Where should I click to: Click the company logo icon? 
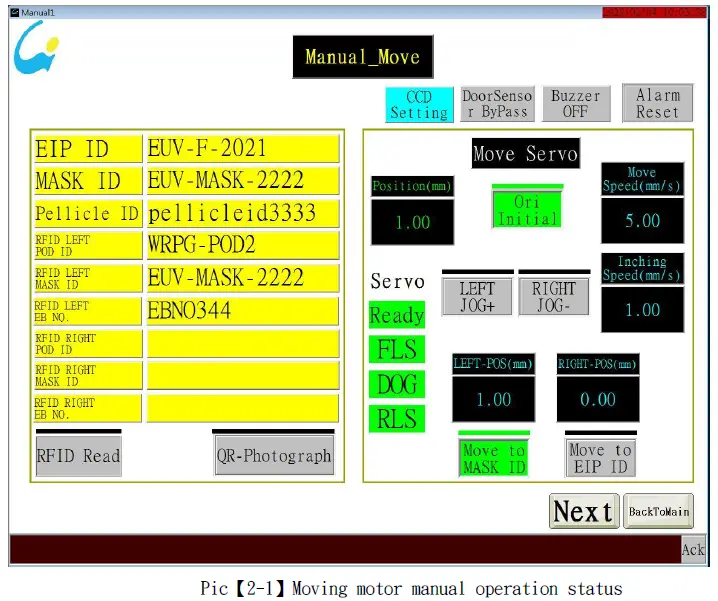[x=37, y=48]
